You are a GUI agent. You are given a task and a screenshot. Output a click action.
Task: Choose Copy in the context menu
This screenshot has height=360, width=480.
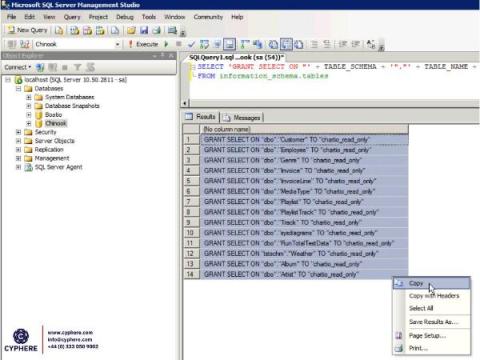click(432, 283)
